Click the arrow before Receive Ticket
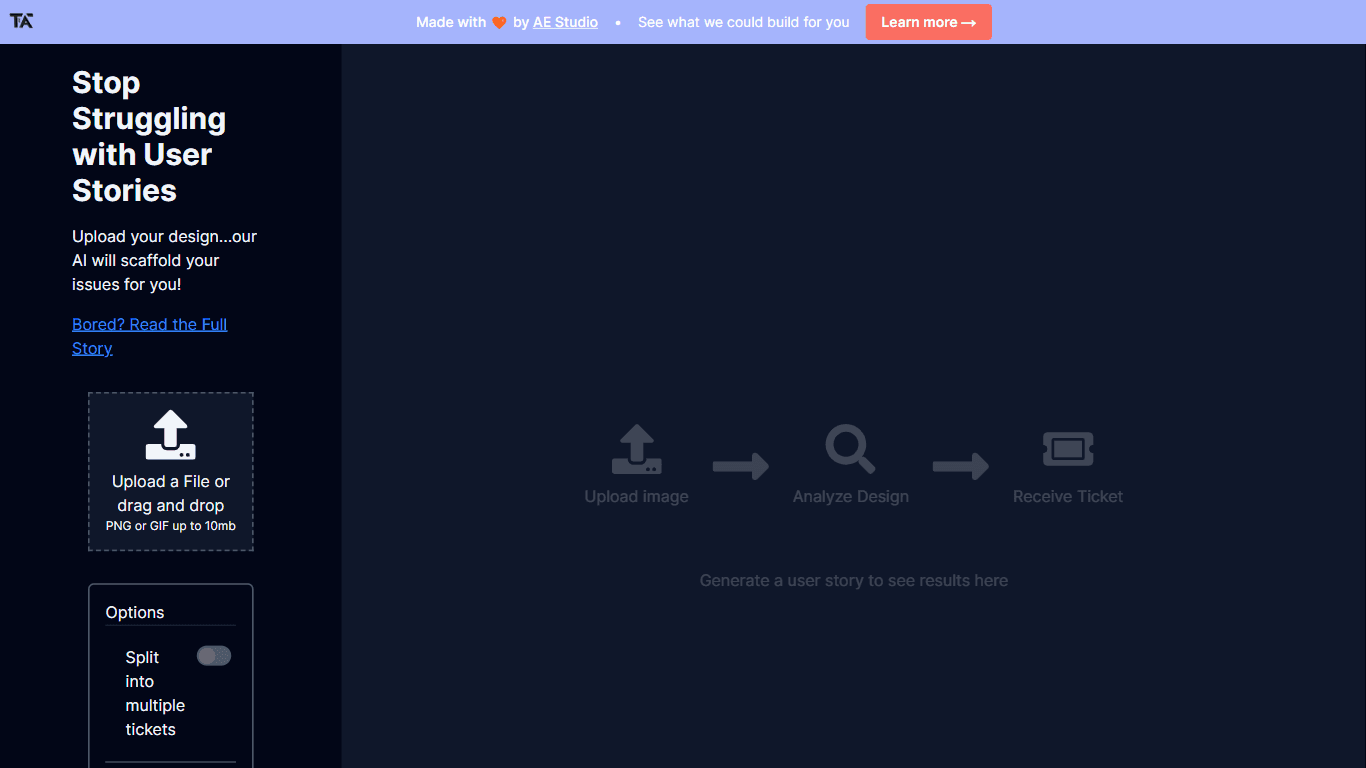This screenshot has height=768, width=1366. (961, 466)
